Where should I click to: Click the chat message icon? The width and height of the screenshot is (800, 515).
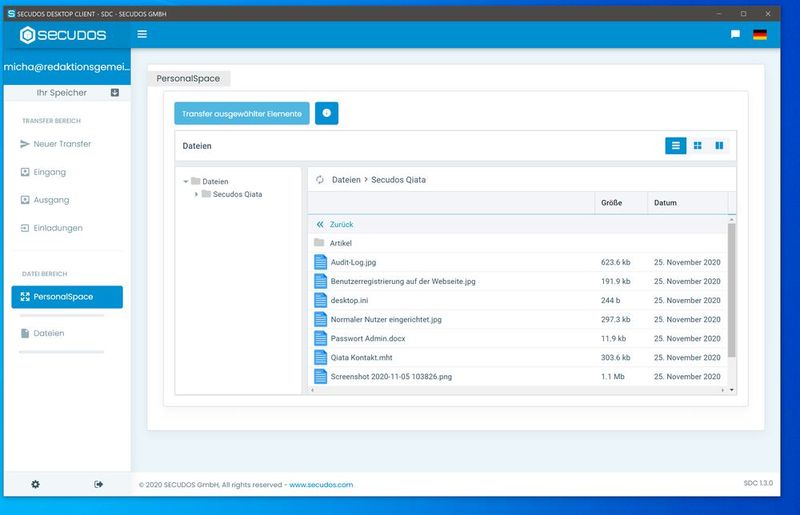(735, 34)
